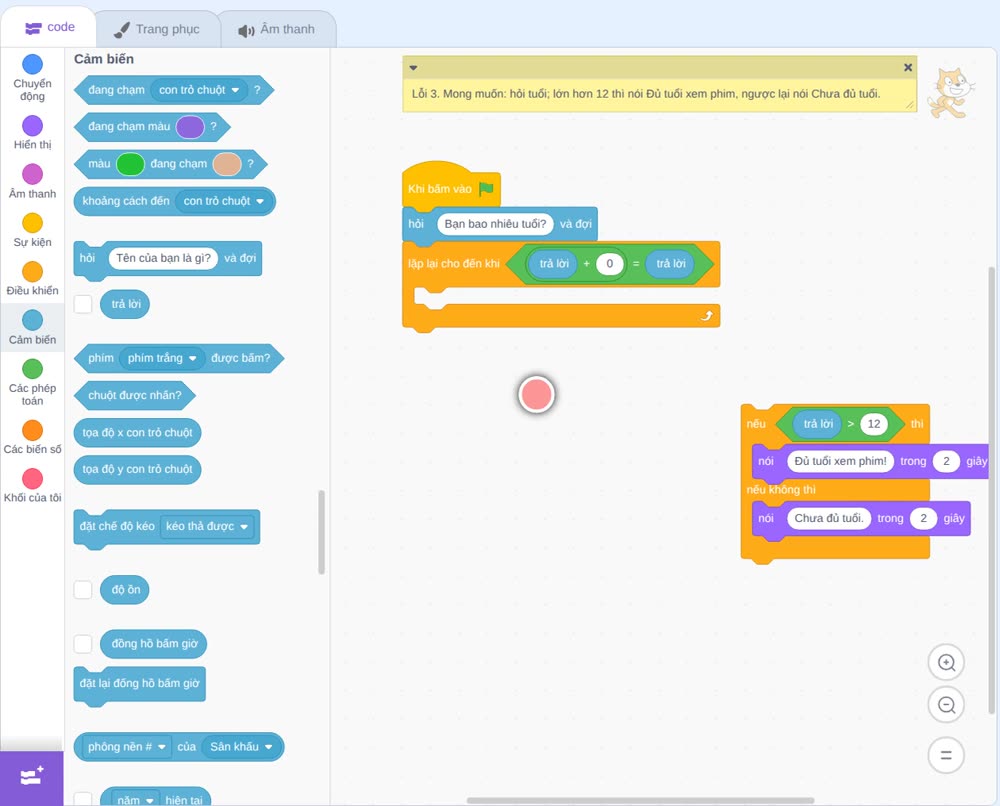
Task: Enable the 'đồng hồ bấm giờ' monitor checkbox
Action: click(x=83, y=644)
